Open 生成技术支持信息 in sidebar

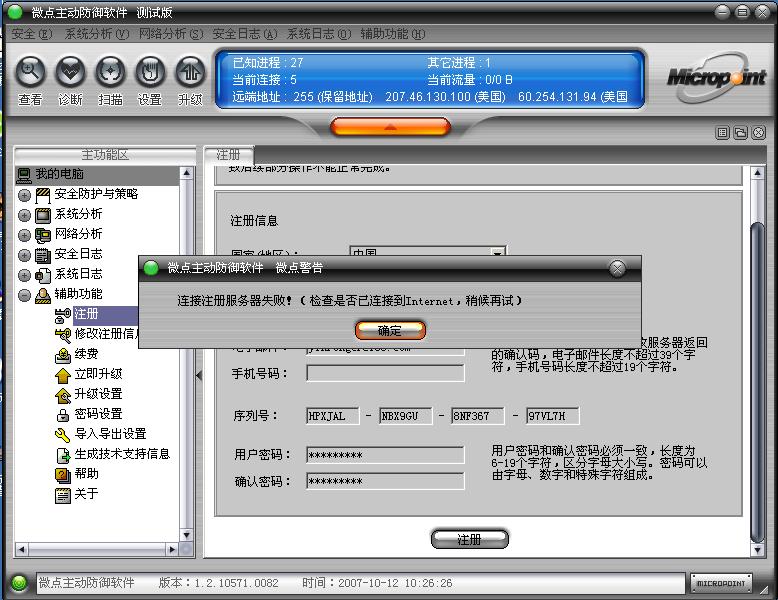pos(121,454)
